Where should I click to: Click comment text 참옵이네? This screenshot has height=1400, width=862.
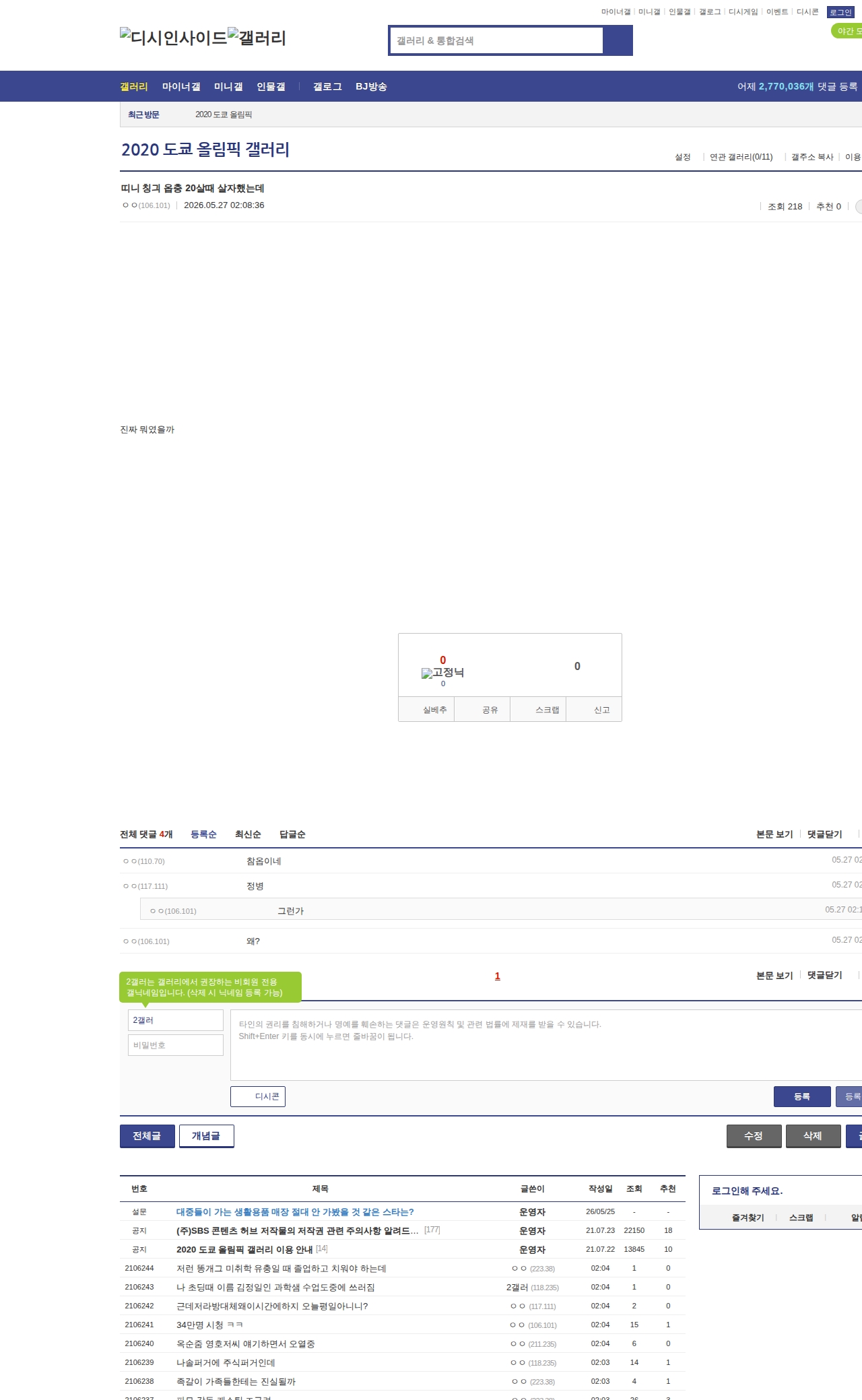pos(264,861)
